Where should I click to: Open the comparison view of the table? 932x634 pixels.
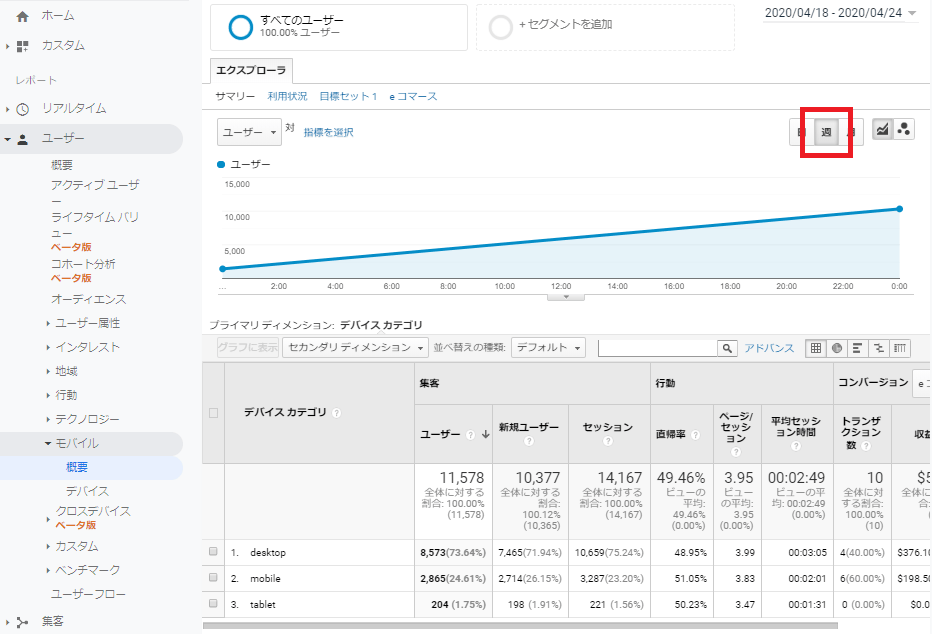879,347
